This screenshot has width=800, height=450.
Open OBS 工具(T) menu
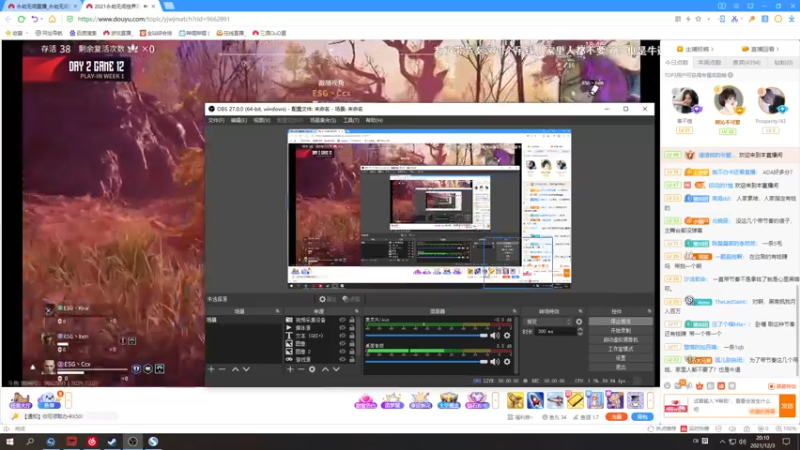(x=351, y=120)
